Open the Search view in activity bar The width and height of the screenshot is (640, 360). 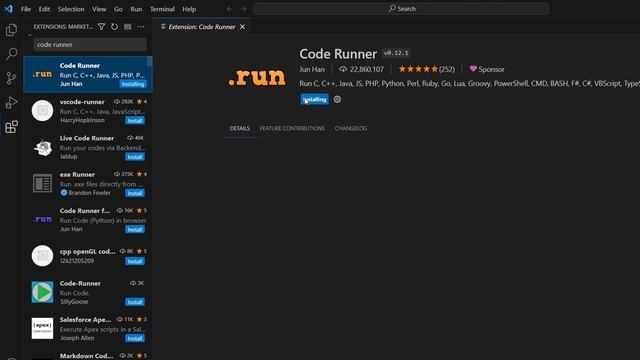(x=11, y=53)
